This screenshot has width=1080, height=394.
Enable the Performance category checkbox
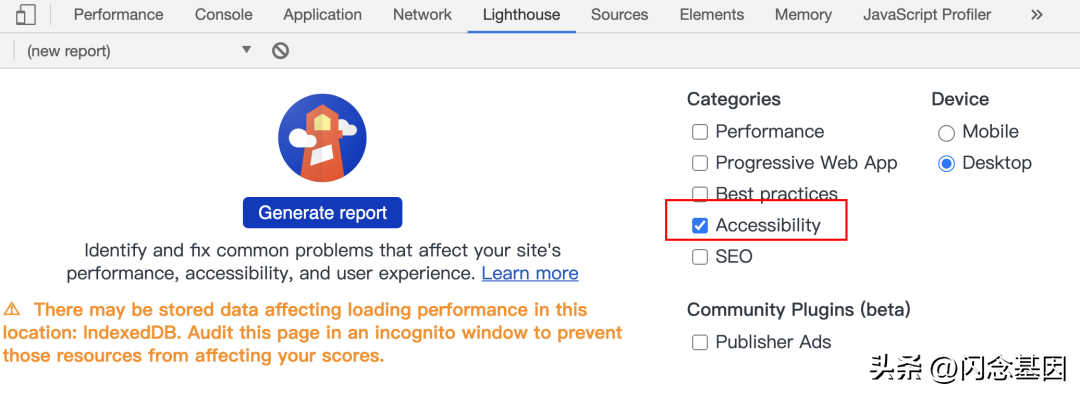[x=700, y=132]
